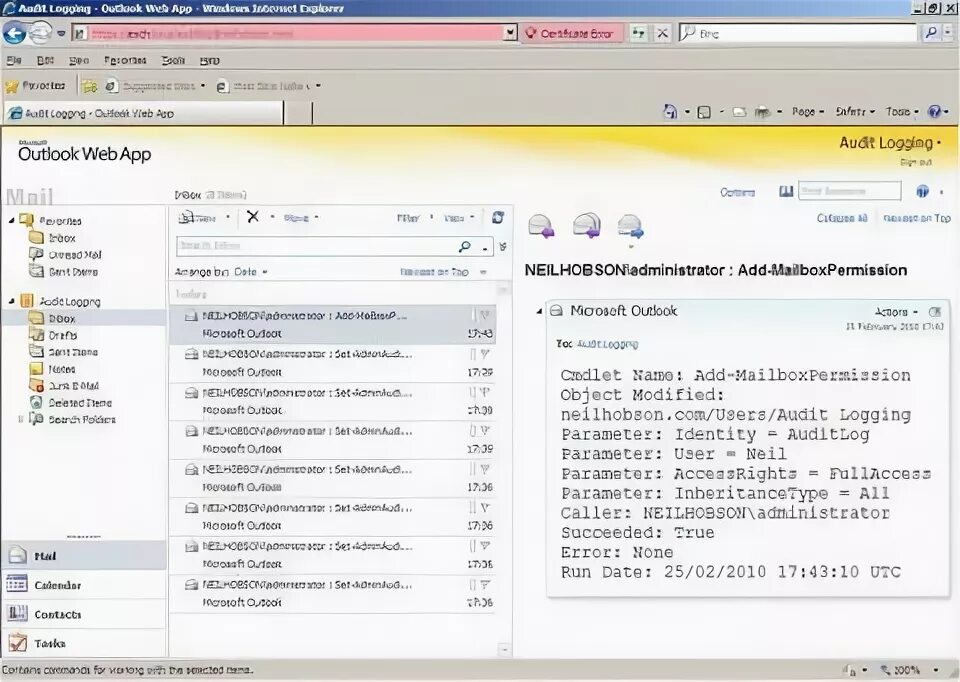The width and height of the screenshot is (960, 682).
Task: Refresh the page from the address bar
Action: pyautogui.click(x=639, y=33)
